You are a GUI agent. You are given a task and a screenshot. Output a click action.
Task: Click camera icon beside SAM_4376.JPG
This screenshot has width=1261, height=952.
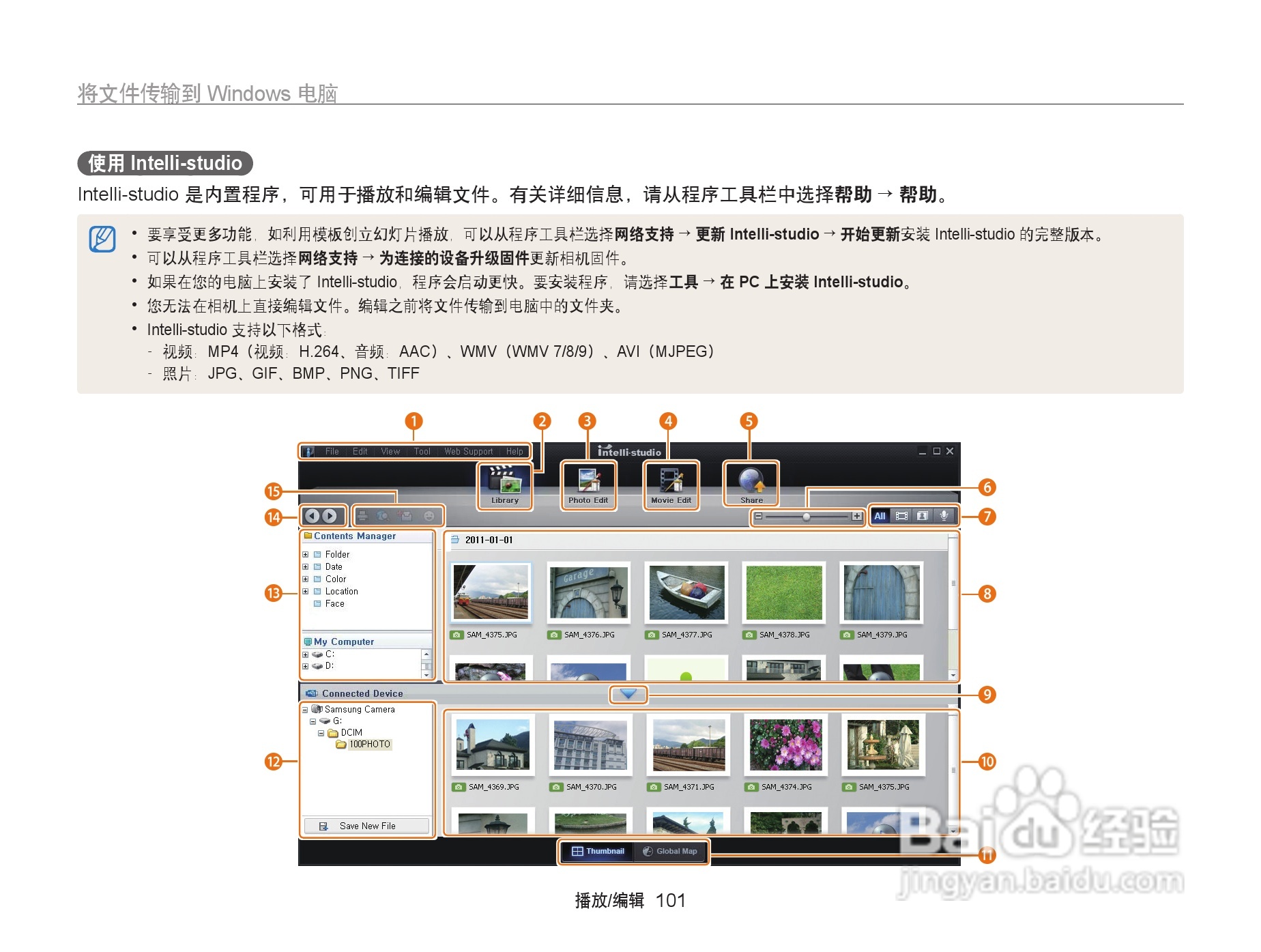click(x=554, y=635)
